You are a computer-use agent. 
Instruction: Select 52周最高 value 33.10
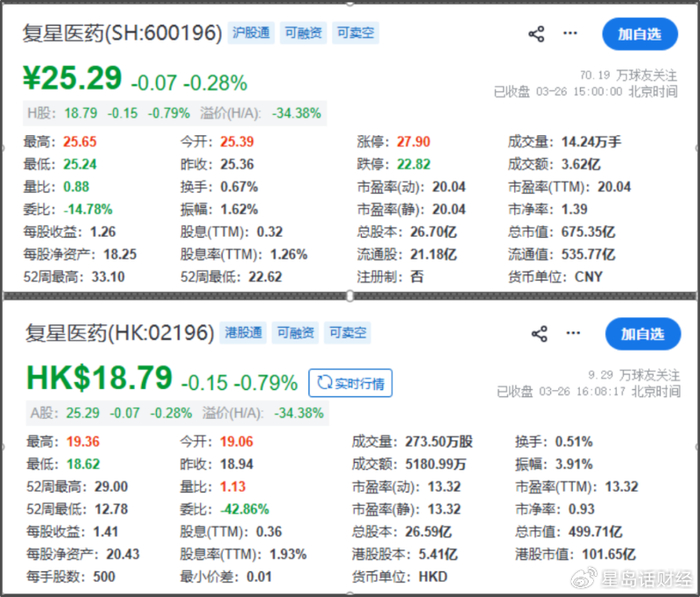pos(108,277)
